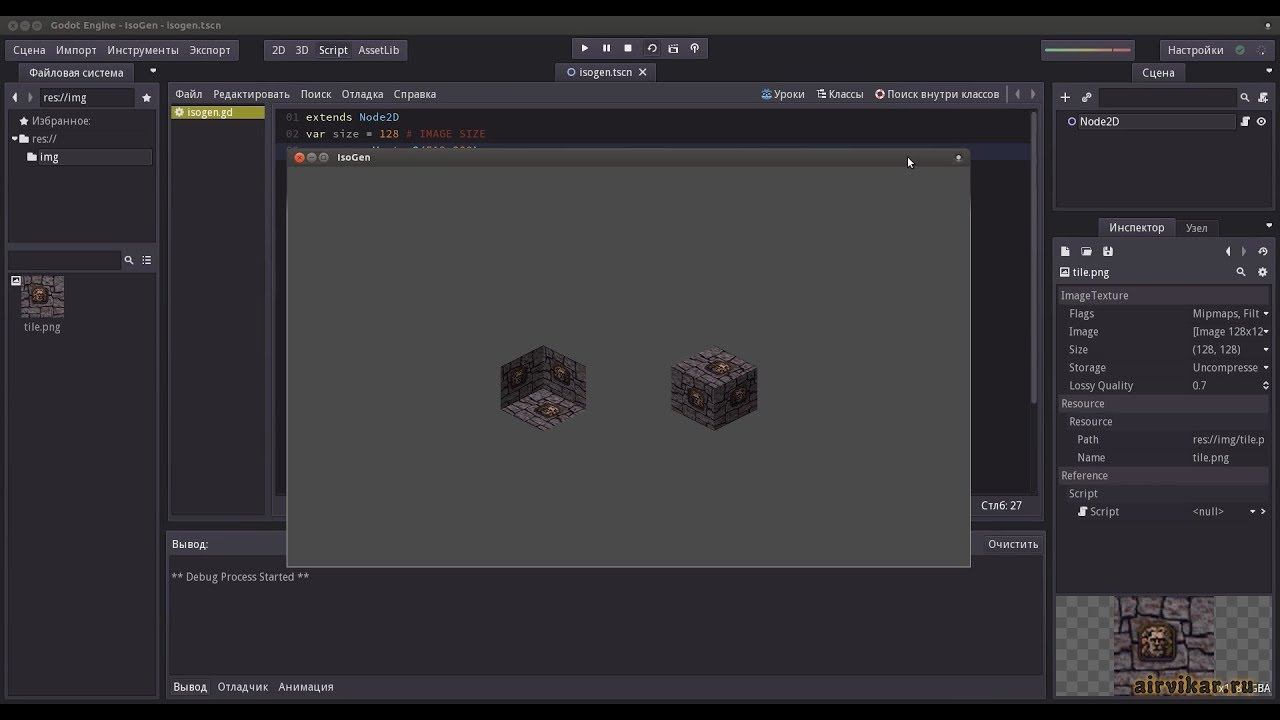Image resolution: width=1280 pixels, height=720 pixels.
Task: Search properties in Inspector
Action: click(x=1241, y=272)
